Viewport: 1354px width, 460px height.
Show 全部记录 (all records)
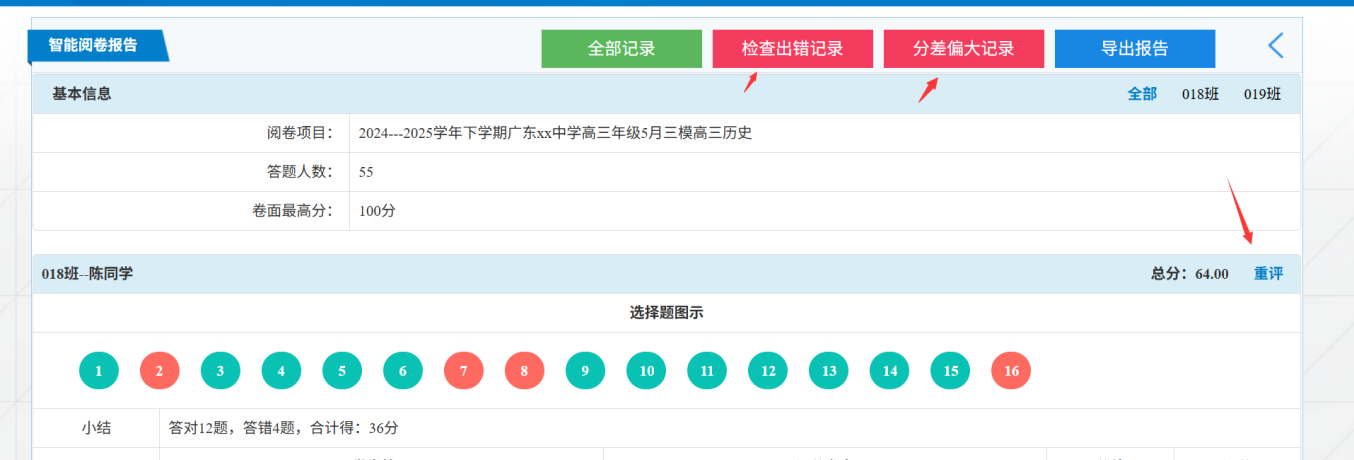click(621, 49)
